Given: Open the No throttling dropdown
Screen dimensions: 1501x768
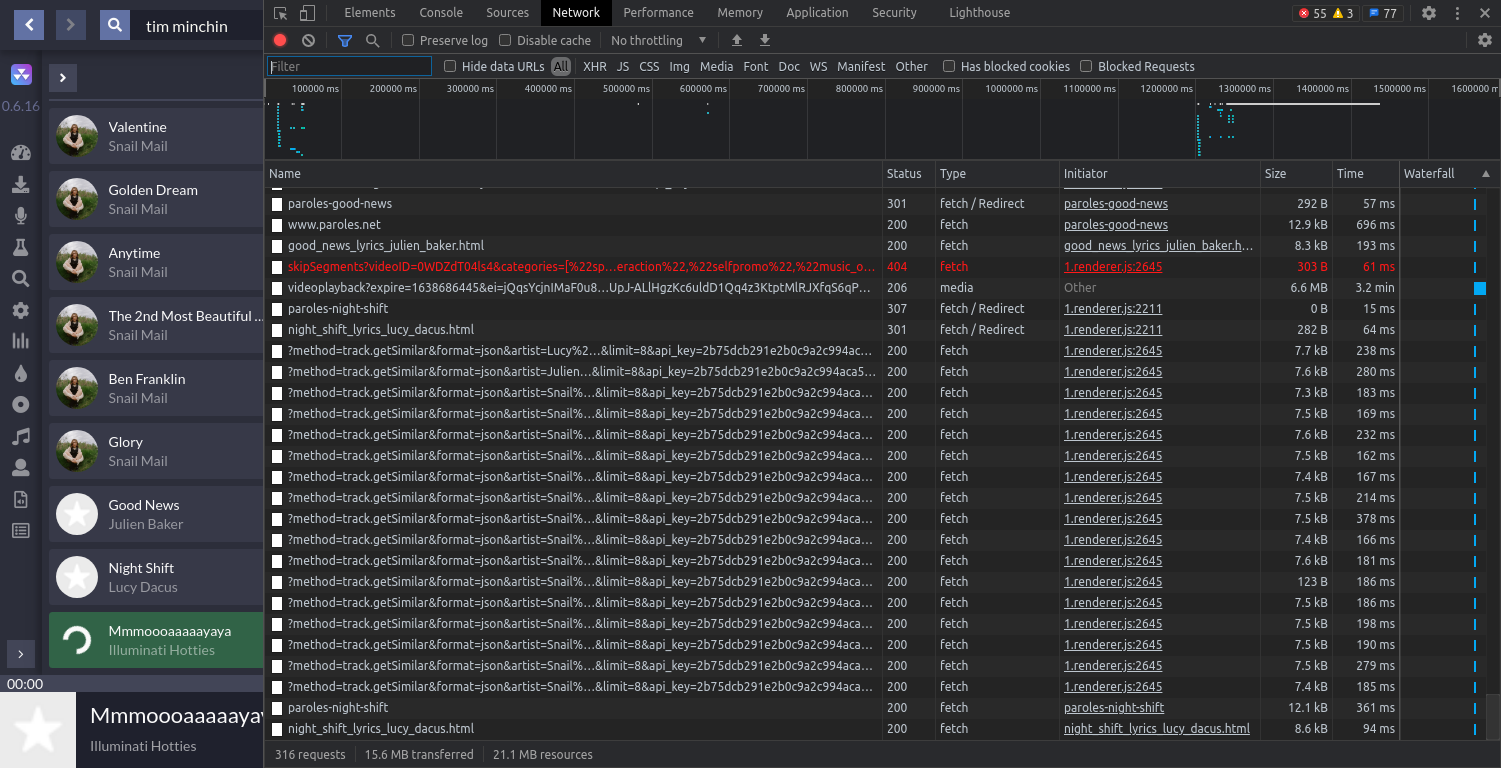Looking at the screenshot, I should point(658,40).
